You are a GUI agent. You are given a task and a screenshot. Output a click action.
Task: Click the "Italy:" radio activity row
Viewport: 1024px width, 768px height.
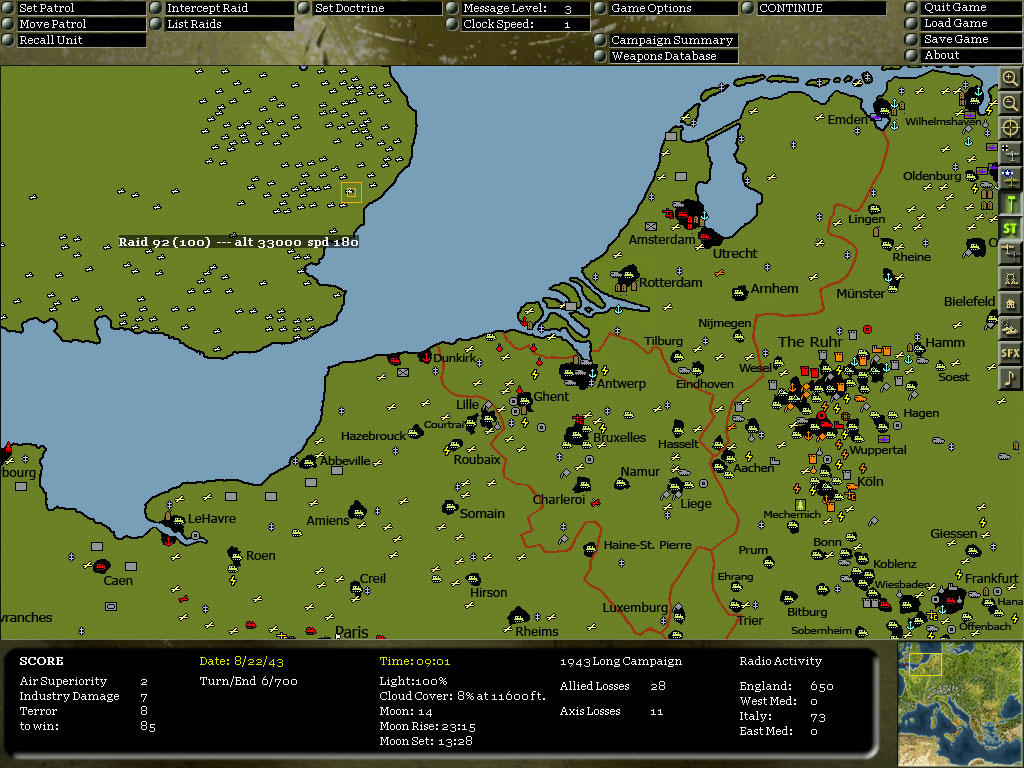(x=782, y=716)
